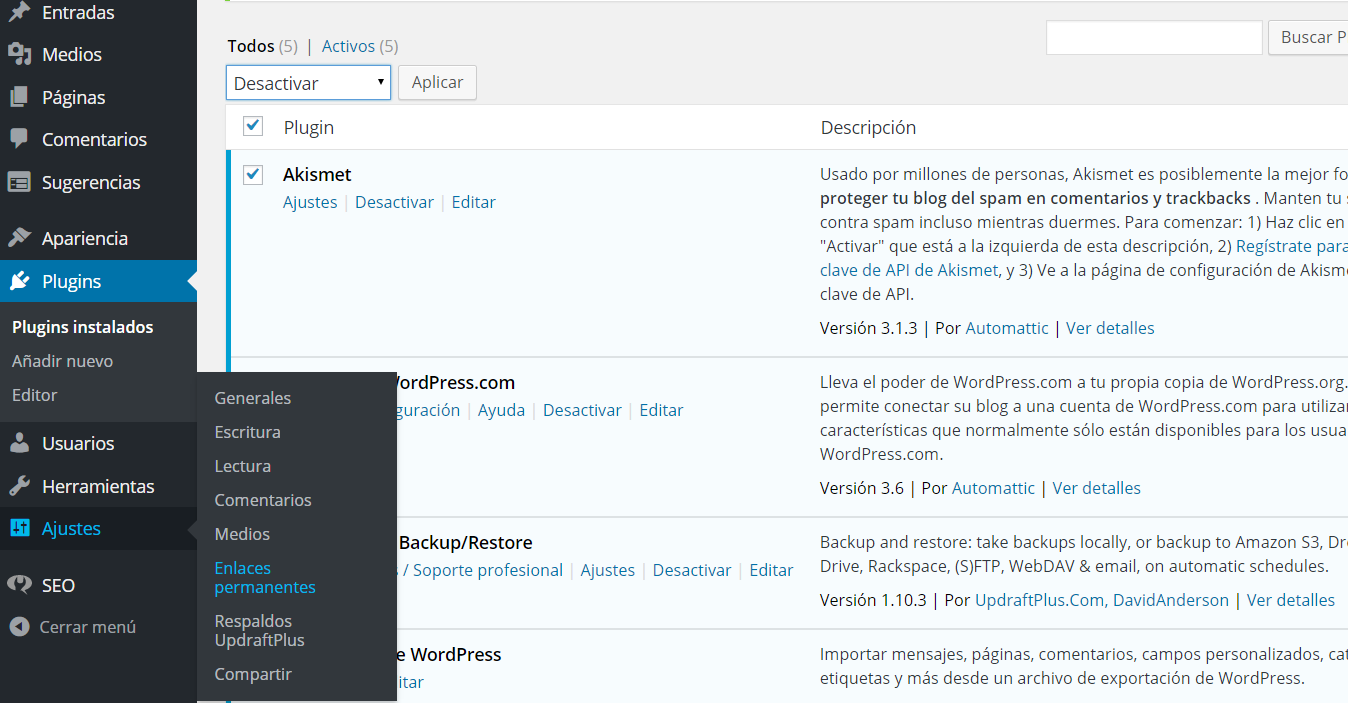View Akismet details via Ver detalles
Screen dimensions: 1348x703
click(1110, 328)
